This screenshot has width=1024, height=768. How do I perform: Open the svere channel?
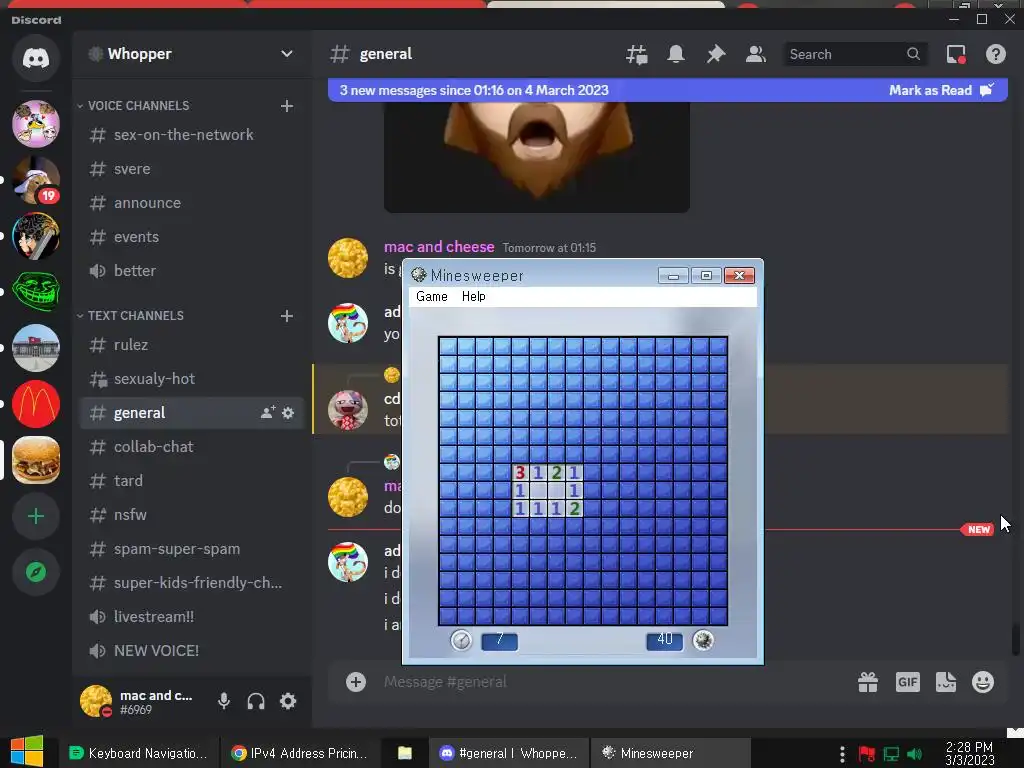tap(191, 168)
